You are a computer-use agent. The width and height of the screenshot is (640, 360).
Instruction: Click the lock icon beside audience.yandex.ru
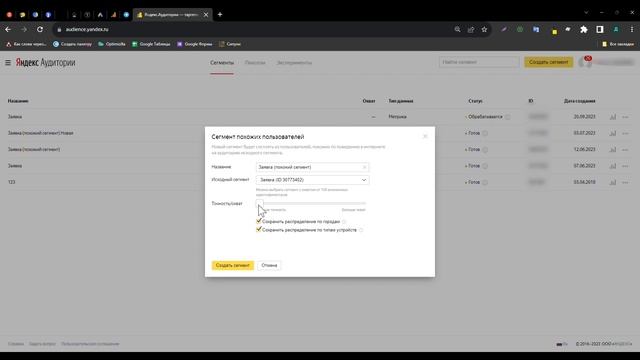tap(59, 29)
